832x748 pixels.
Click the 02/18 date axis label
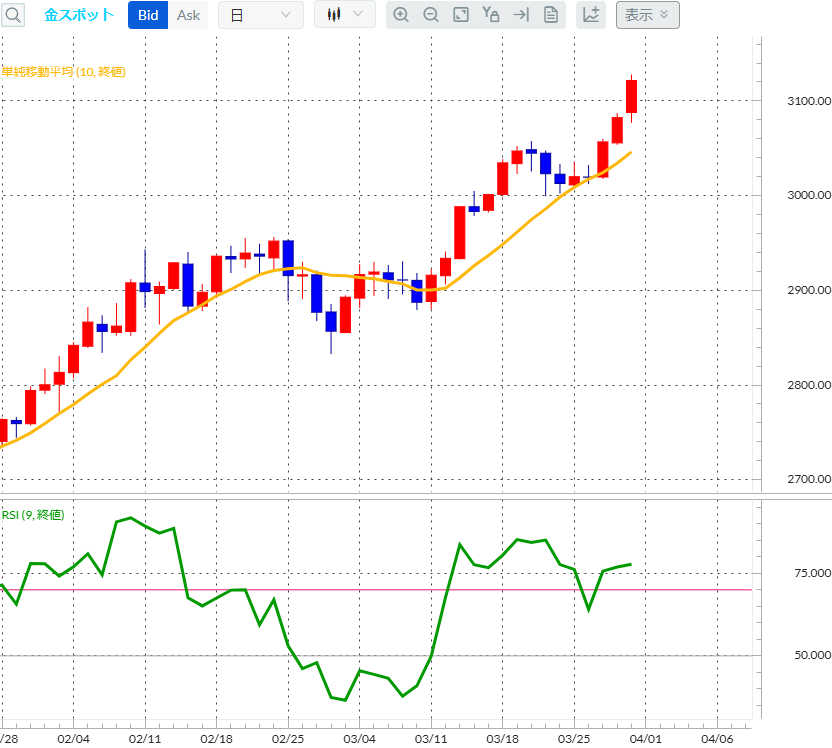tap(216, 738)
